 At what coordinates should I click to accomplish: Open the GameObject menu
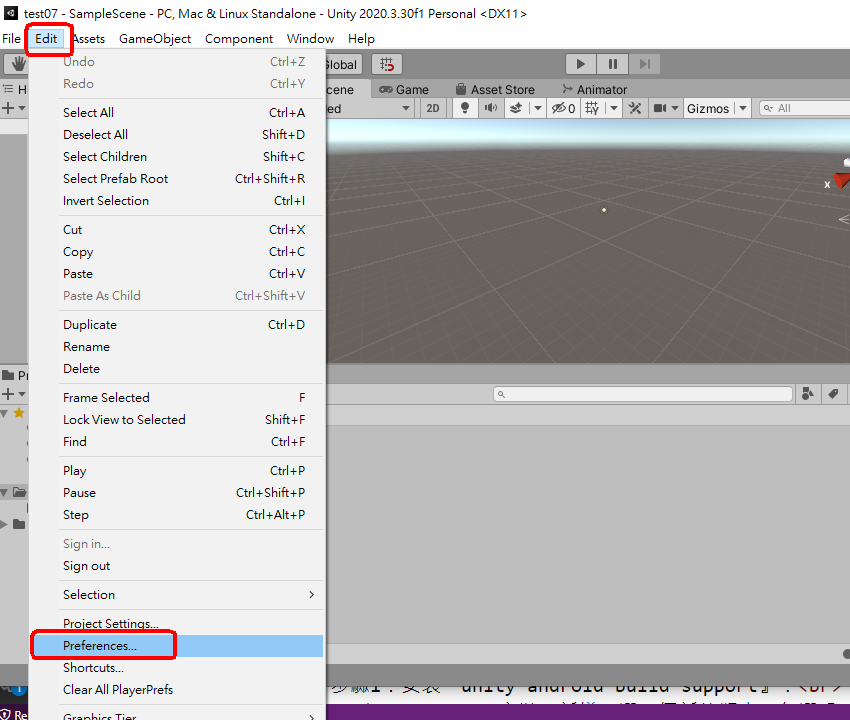tap(155, 38)
